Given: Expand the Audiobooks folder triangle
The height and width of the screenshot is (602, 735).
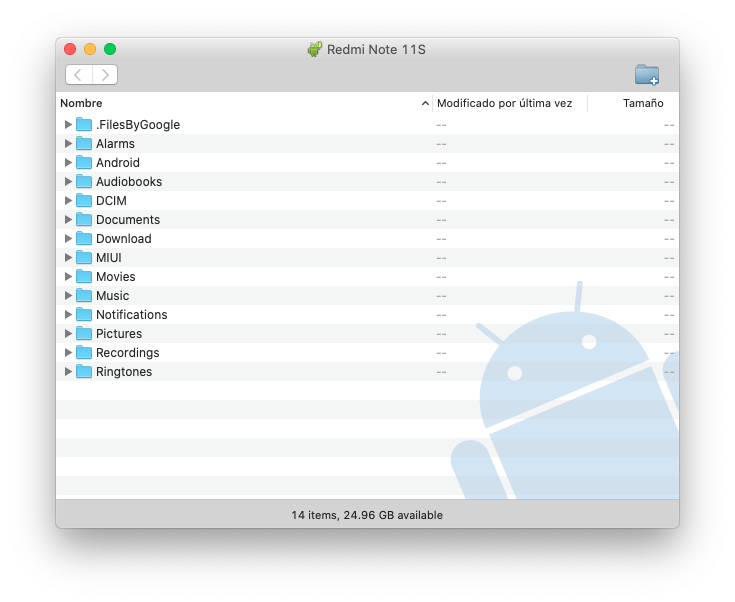Looking at the screenshot, I should coord(68,181).
